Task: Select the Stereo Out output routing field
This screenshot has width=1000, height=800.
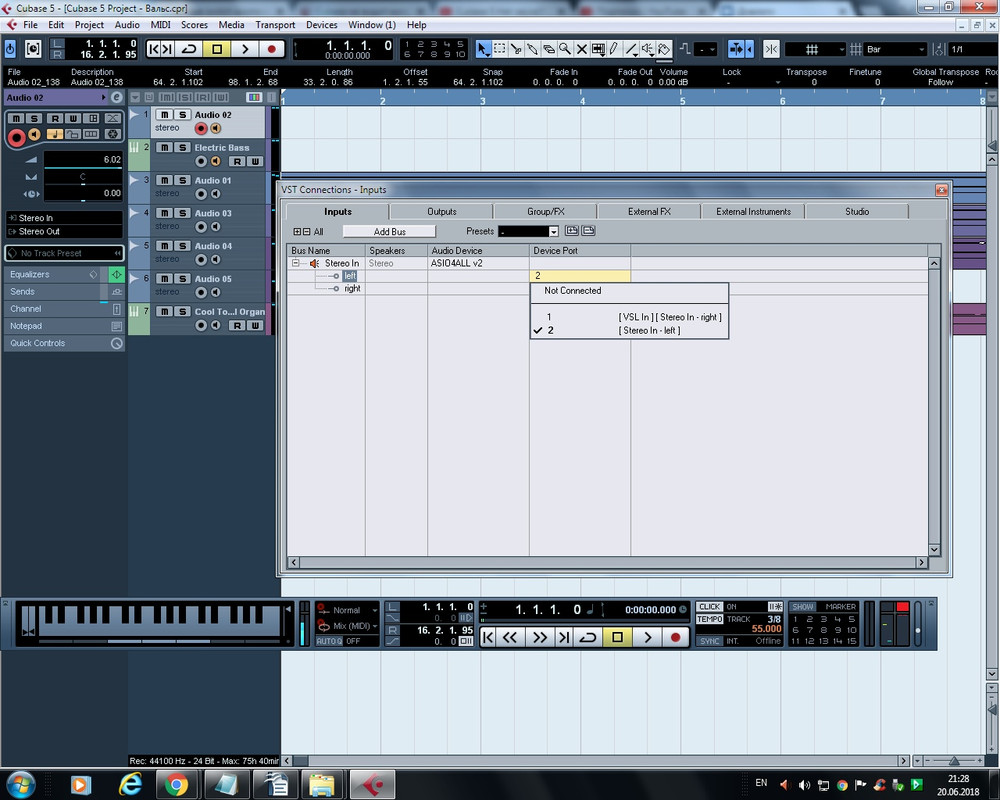Action: pyautogui.click(x=64, y=232)
